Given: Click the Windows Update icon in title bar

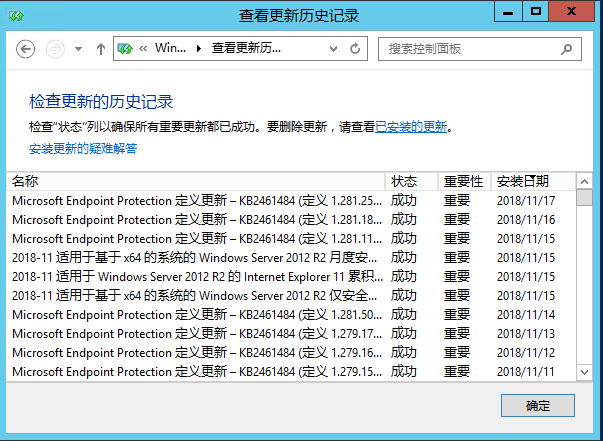Looking at the screenshot, I should click(x=17, y=16).
